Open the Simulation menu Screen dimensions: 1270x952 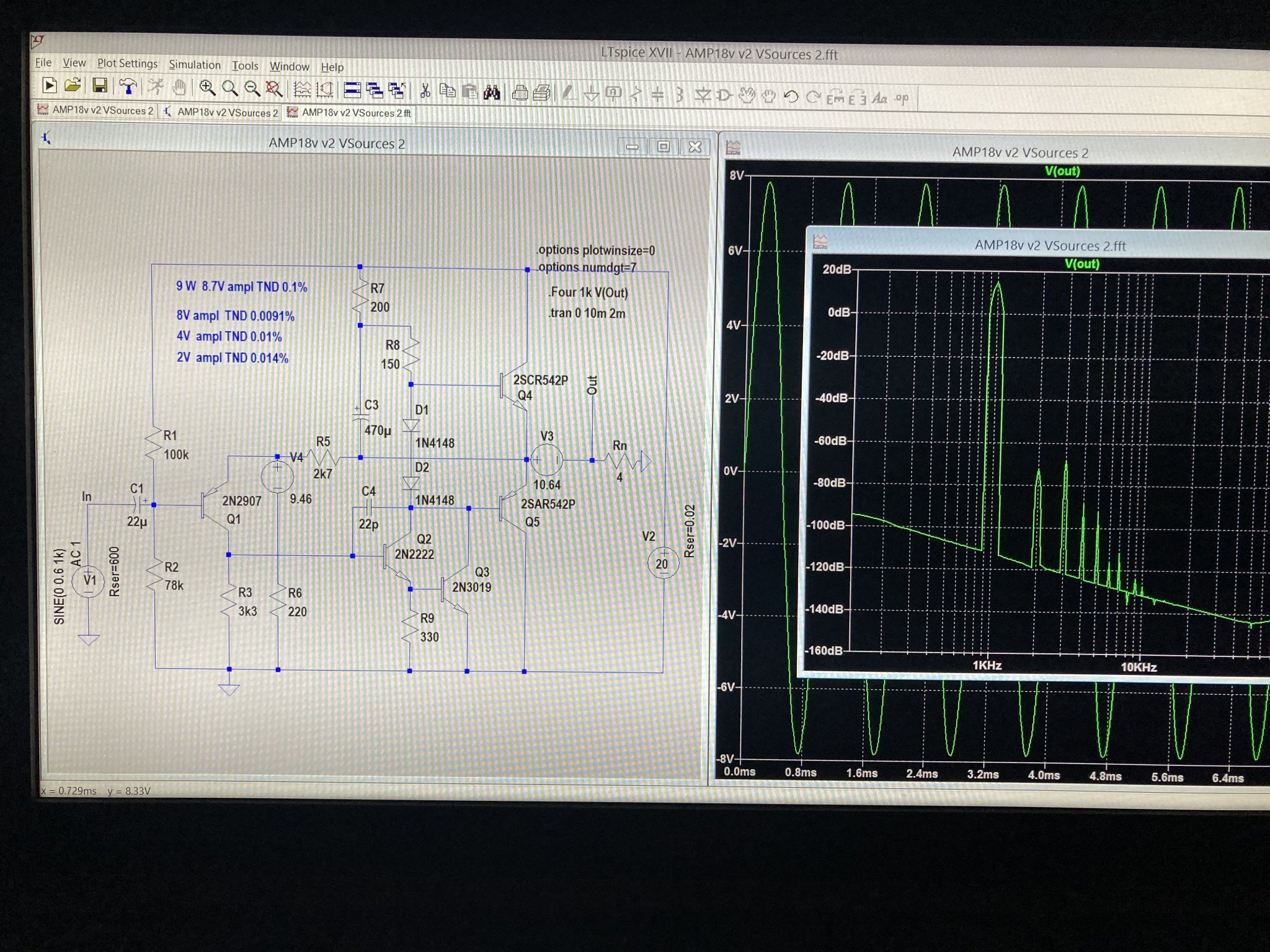pos(194,64)
